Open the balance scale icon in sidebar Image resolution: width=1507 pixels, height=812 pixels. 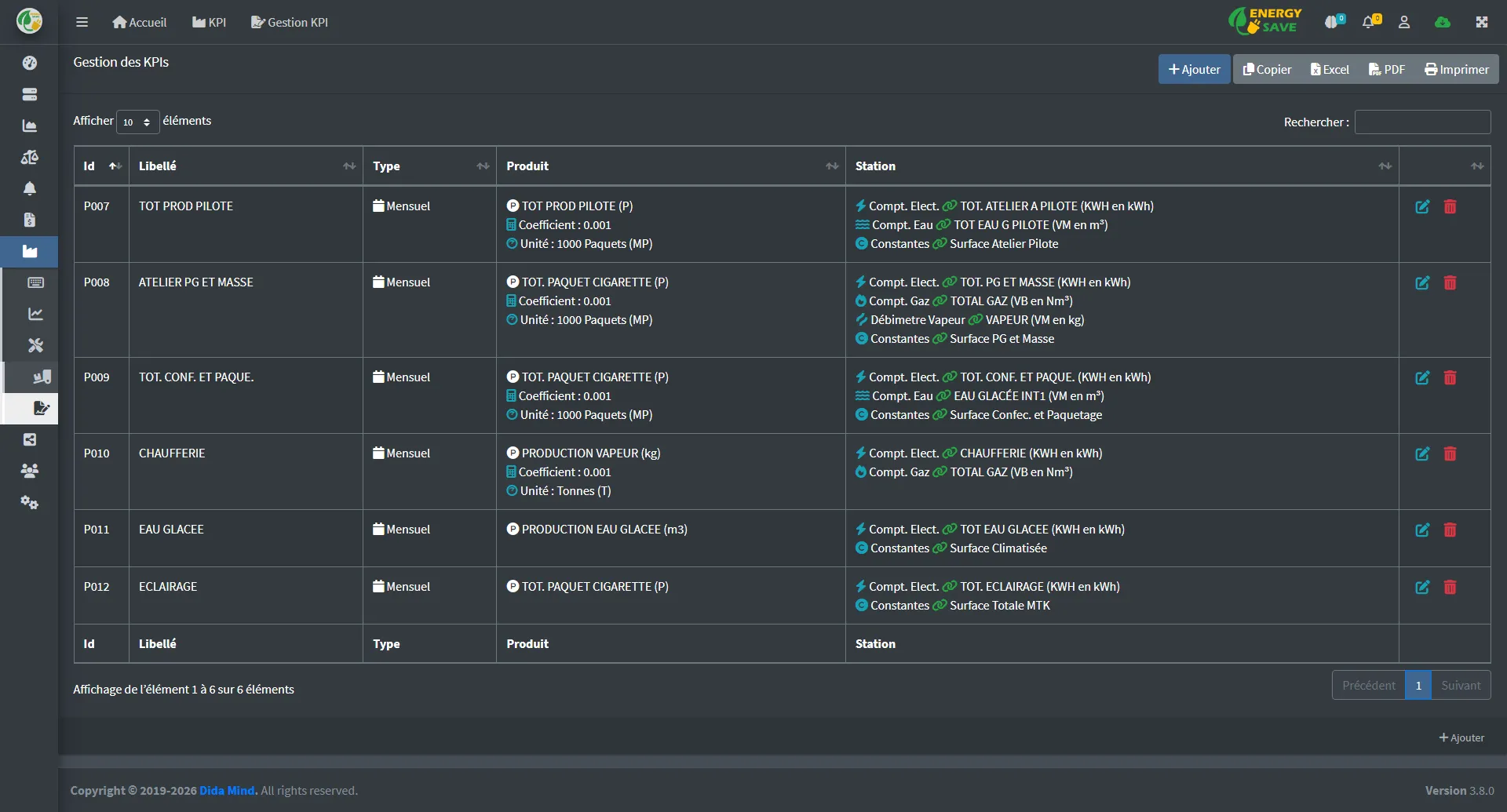click(29, 157)
